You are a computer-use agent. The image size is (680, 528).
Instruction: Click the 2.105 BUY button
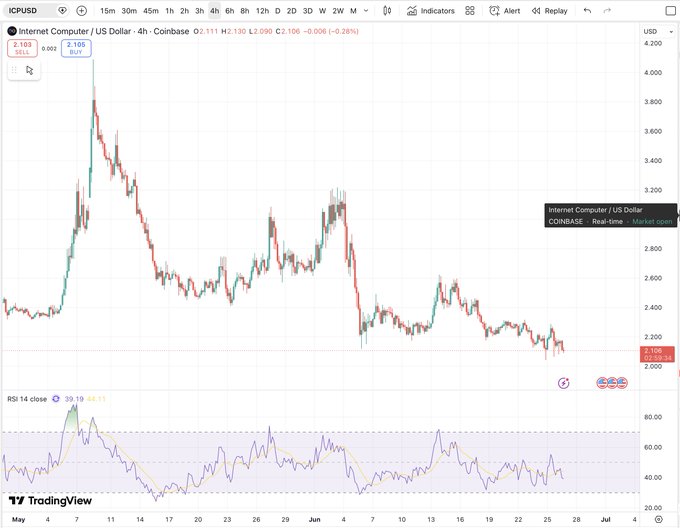[76, 48]
